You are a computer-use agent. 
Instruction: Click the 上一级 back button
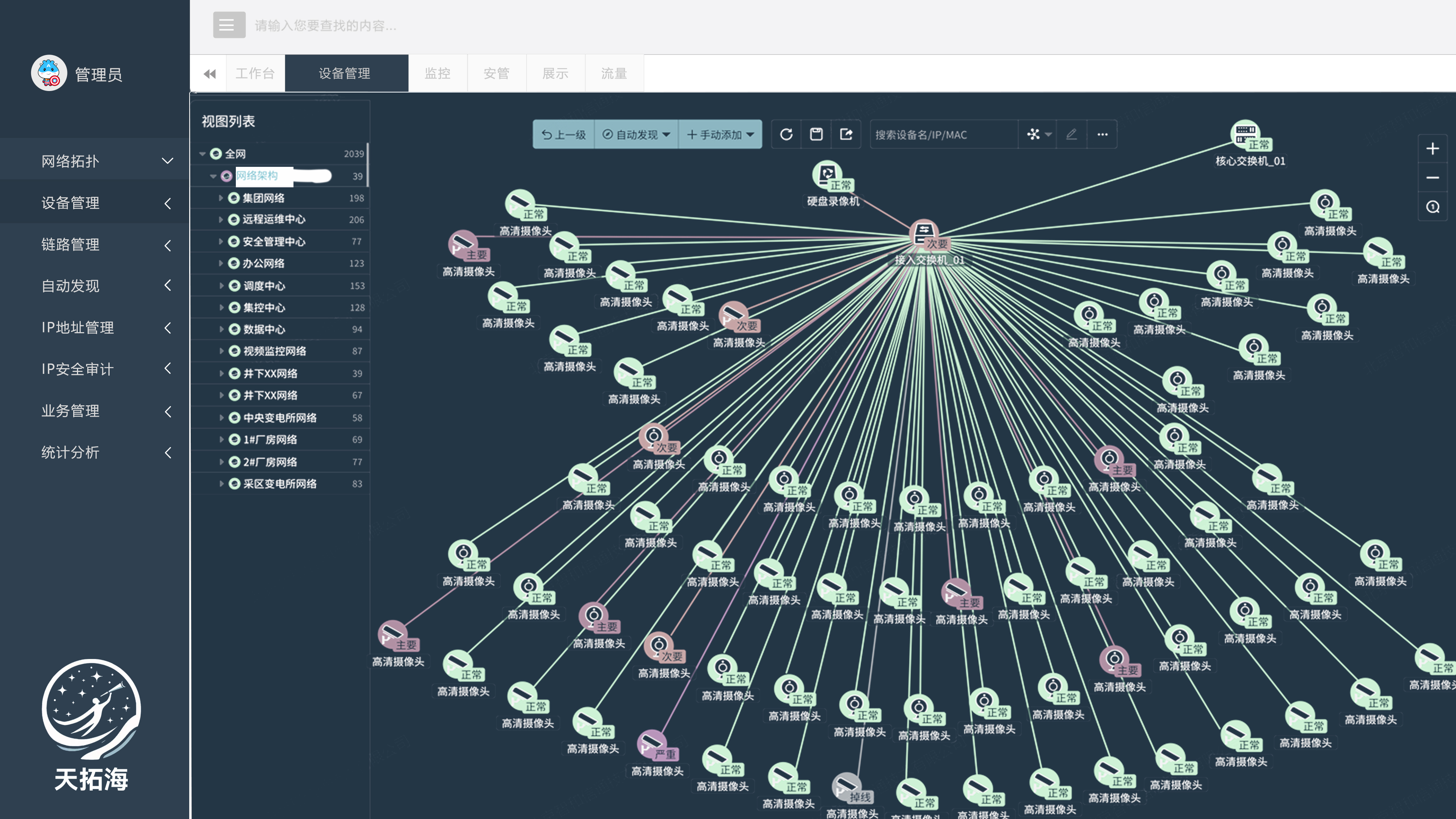pyautogui.click(x=563, y=135)
